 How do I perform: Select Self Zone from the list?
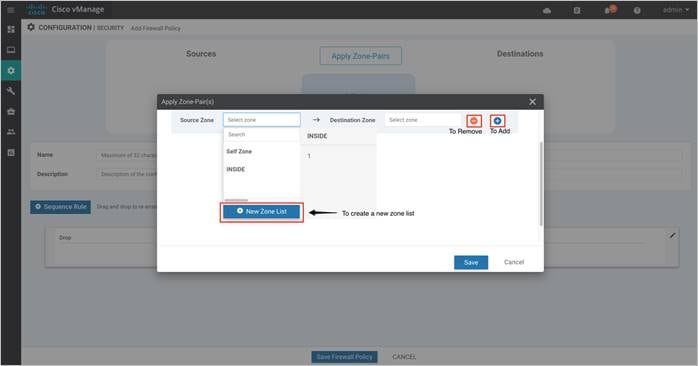239,151
